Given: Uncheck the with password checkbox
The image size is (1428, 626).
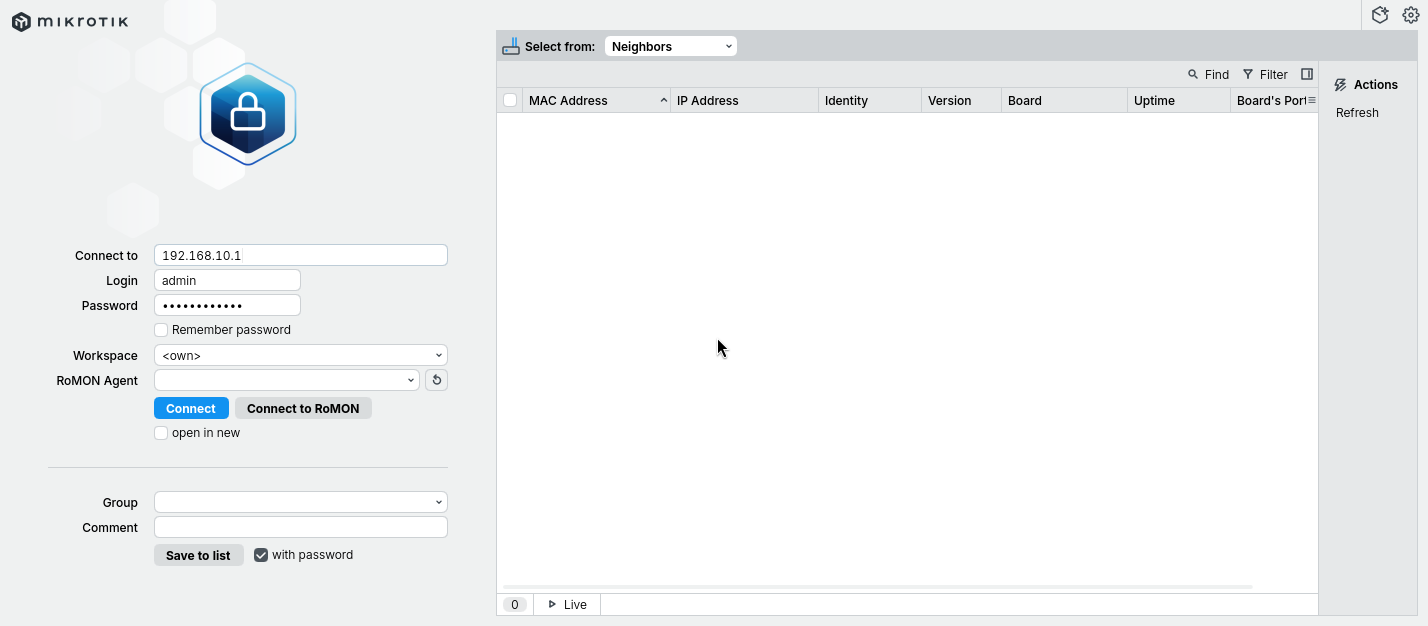Looking at the screenshot, I should click(261, 555).
